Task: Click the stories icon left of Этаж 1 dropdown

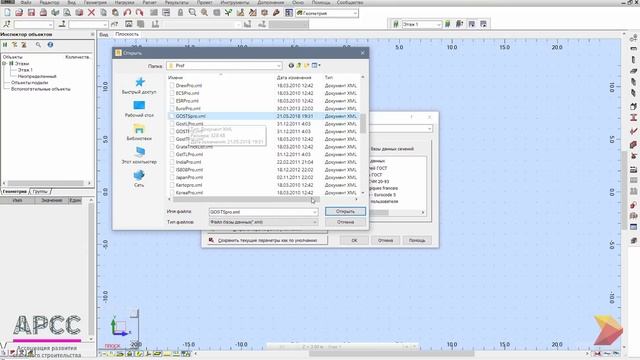Action: 396,24
